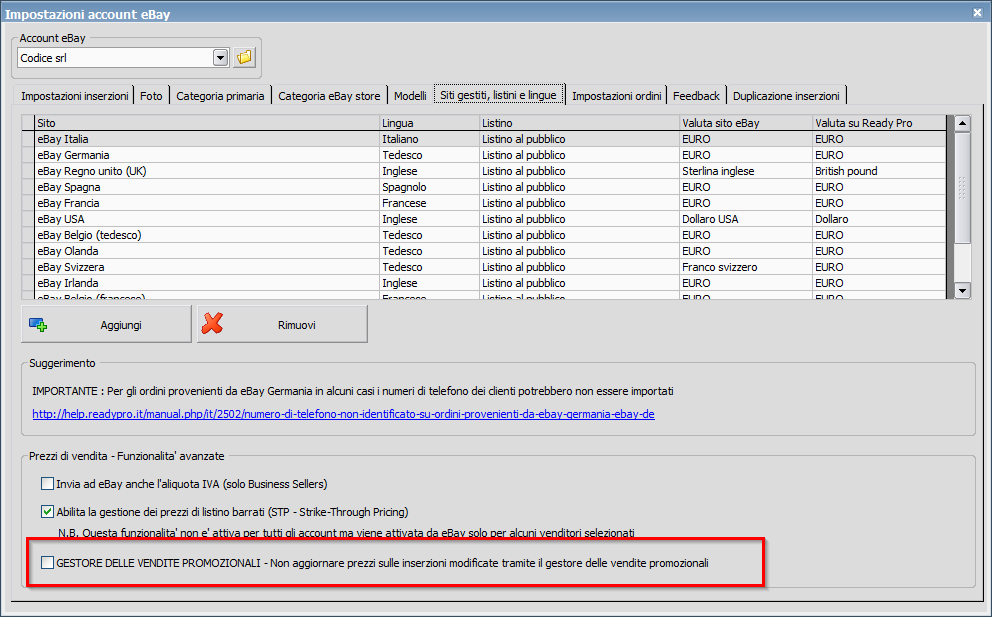Click the Aggiungi button label

pos(121,325)
